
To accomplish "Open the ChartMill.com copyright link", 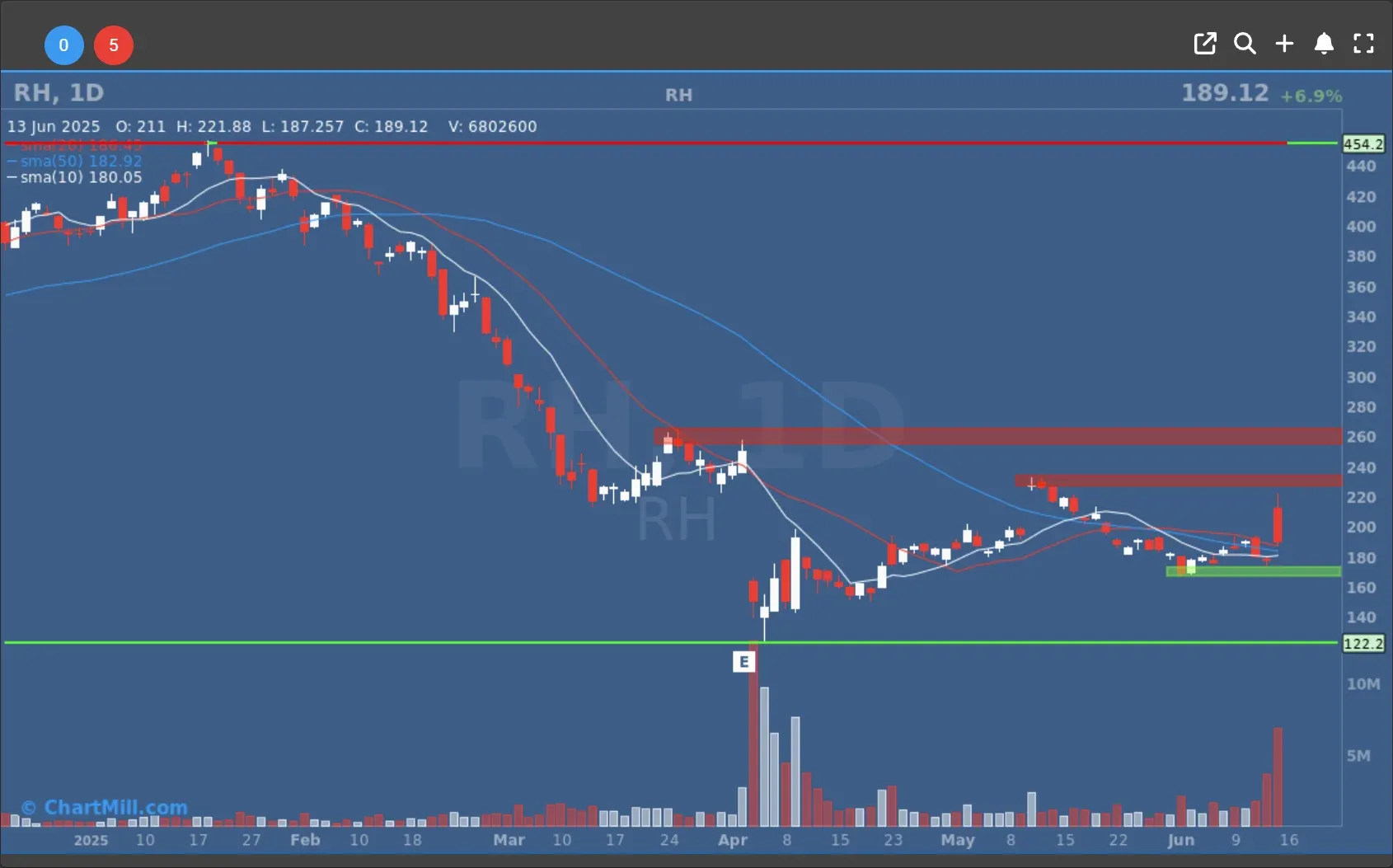I will (x=105, y=807).
